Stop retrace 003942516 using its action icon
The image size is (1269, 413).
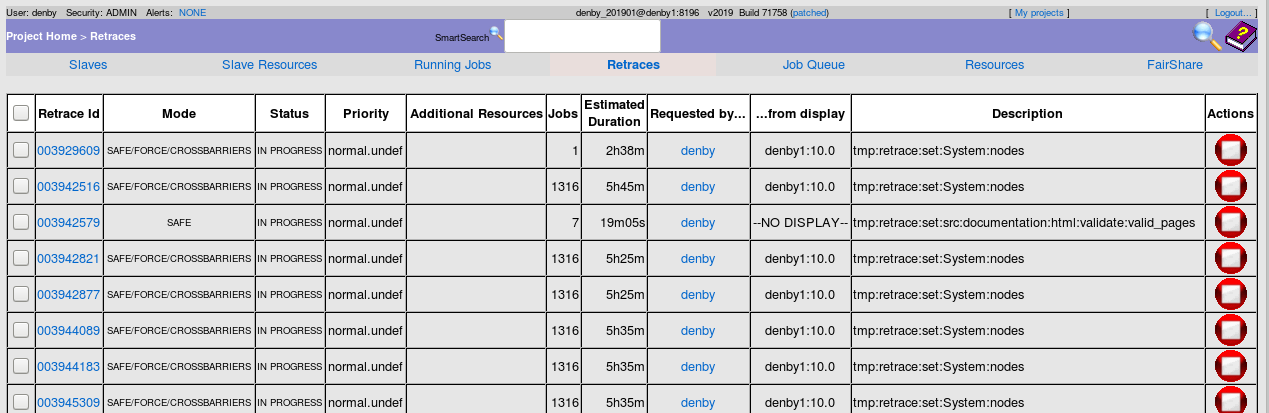(x=1230, y=187)
